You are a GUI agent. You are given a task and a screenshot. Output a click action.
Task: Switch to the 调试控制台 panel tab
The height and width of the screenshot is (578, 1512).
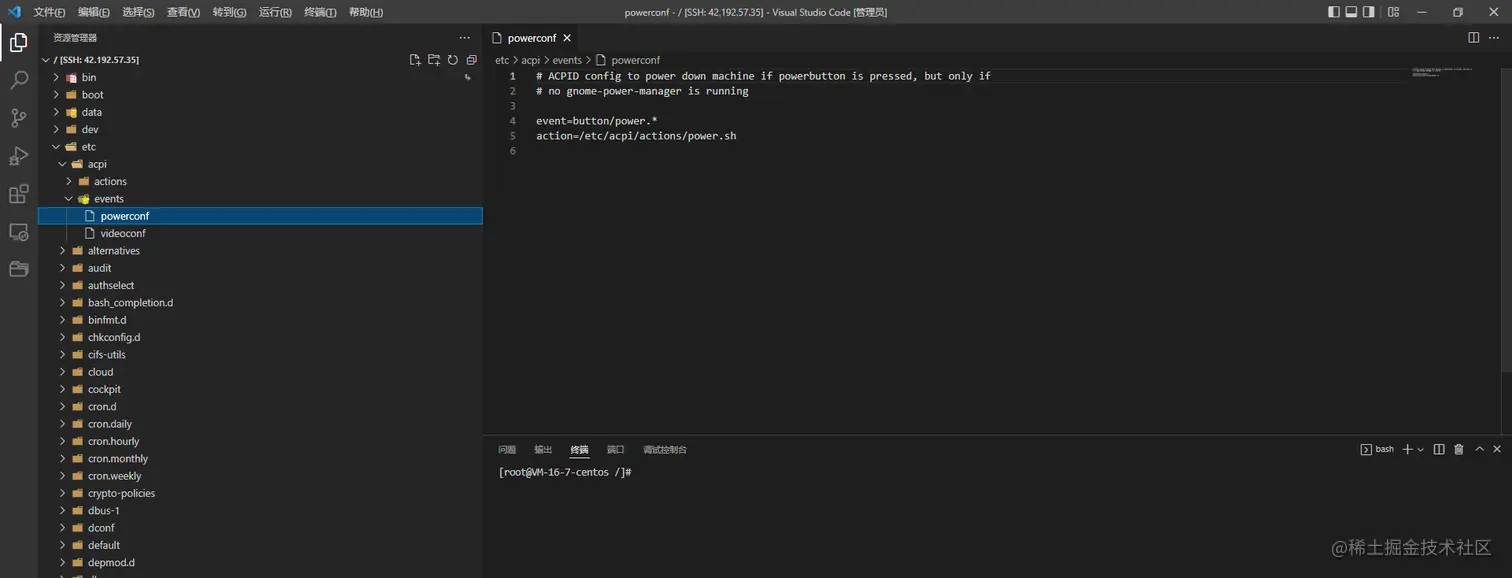665,450
